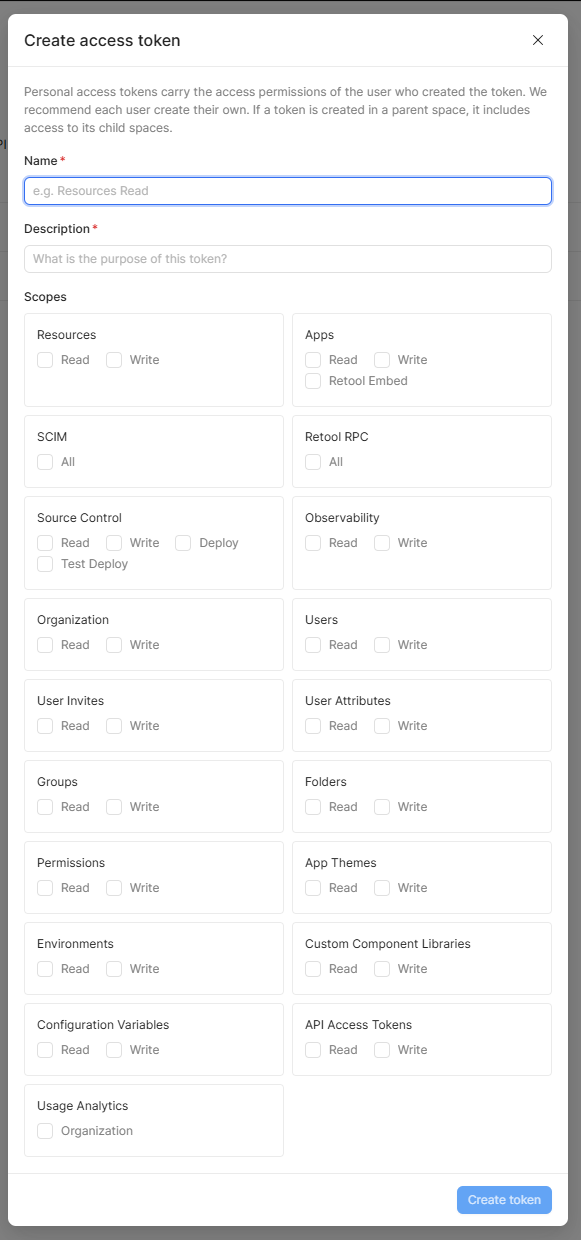Check Deploy under Source Control
The width and height of the screenshot is (581, 1240).
tap(183, 543)
